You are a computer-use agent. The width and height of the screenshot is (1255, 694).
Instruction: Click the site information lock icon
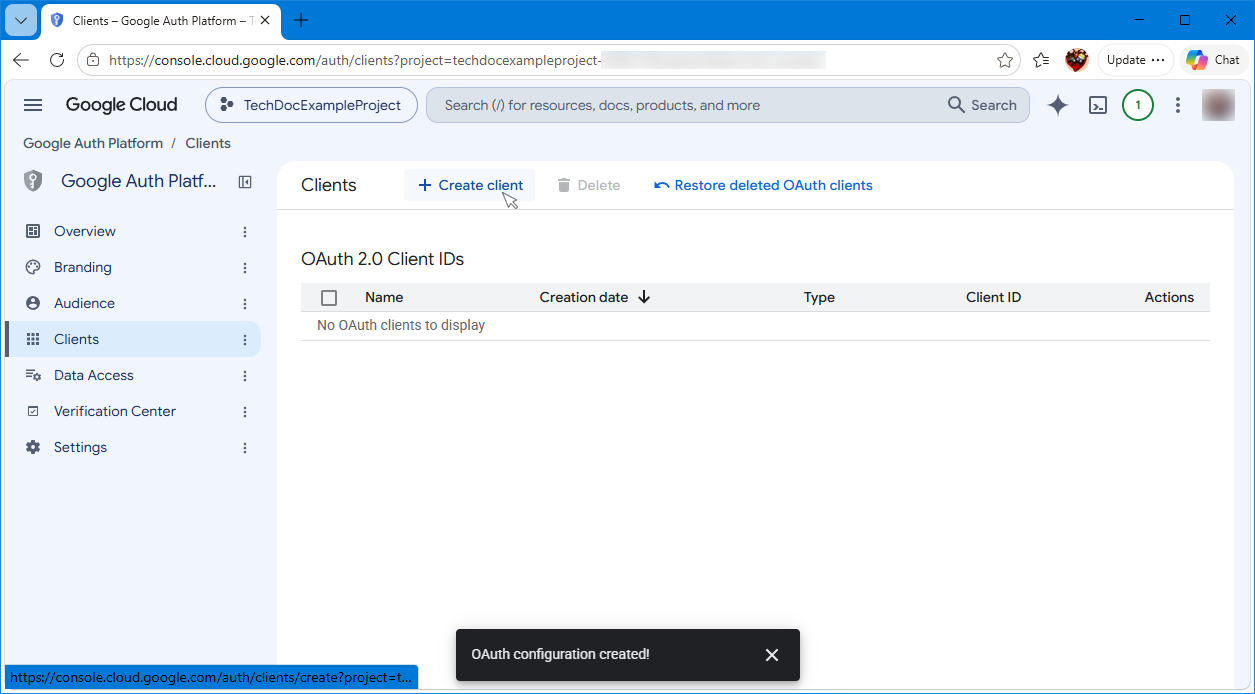93,60
